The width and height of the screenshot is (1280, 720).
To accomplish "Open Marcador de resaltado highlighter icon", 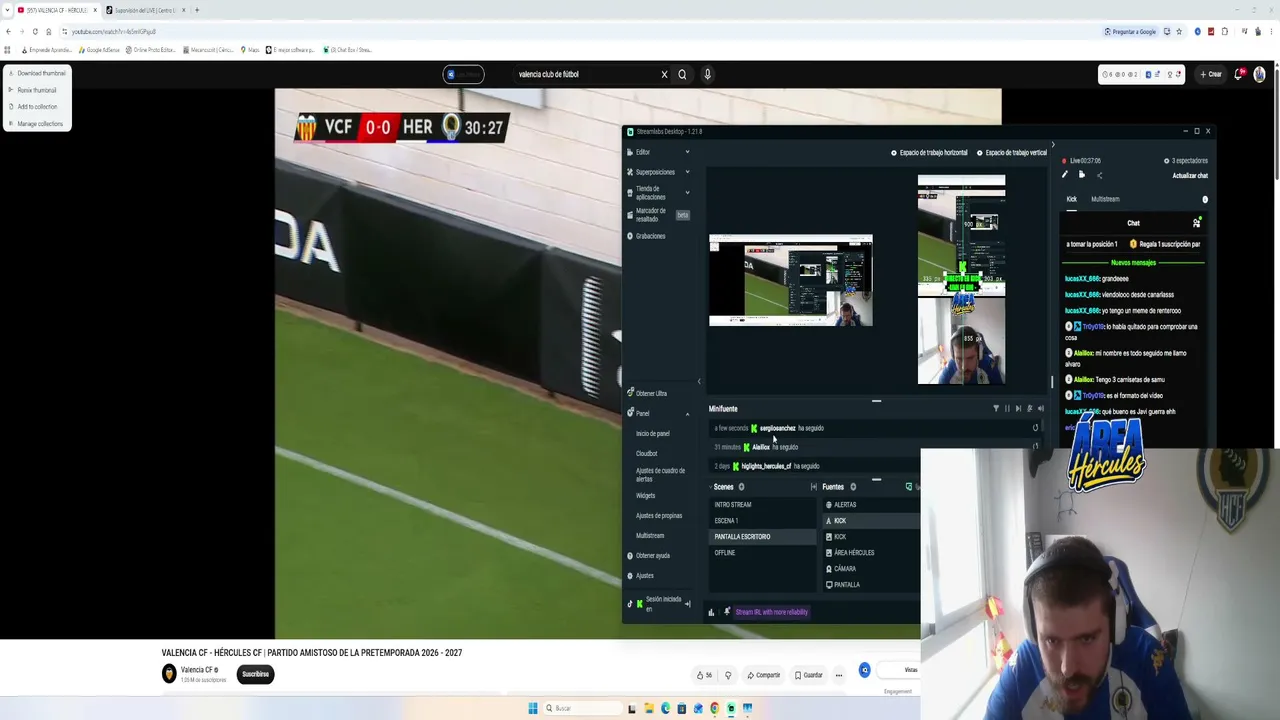I will pos(630,215).
